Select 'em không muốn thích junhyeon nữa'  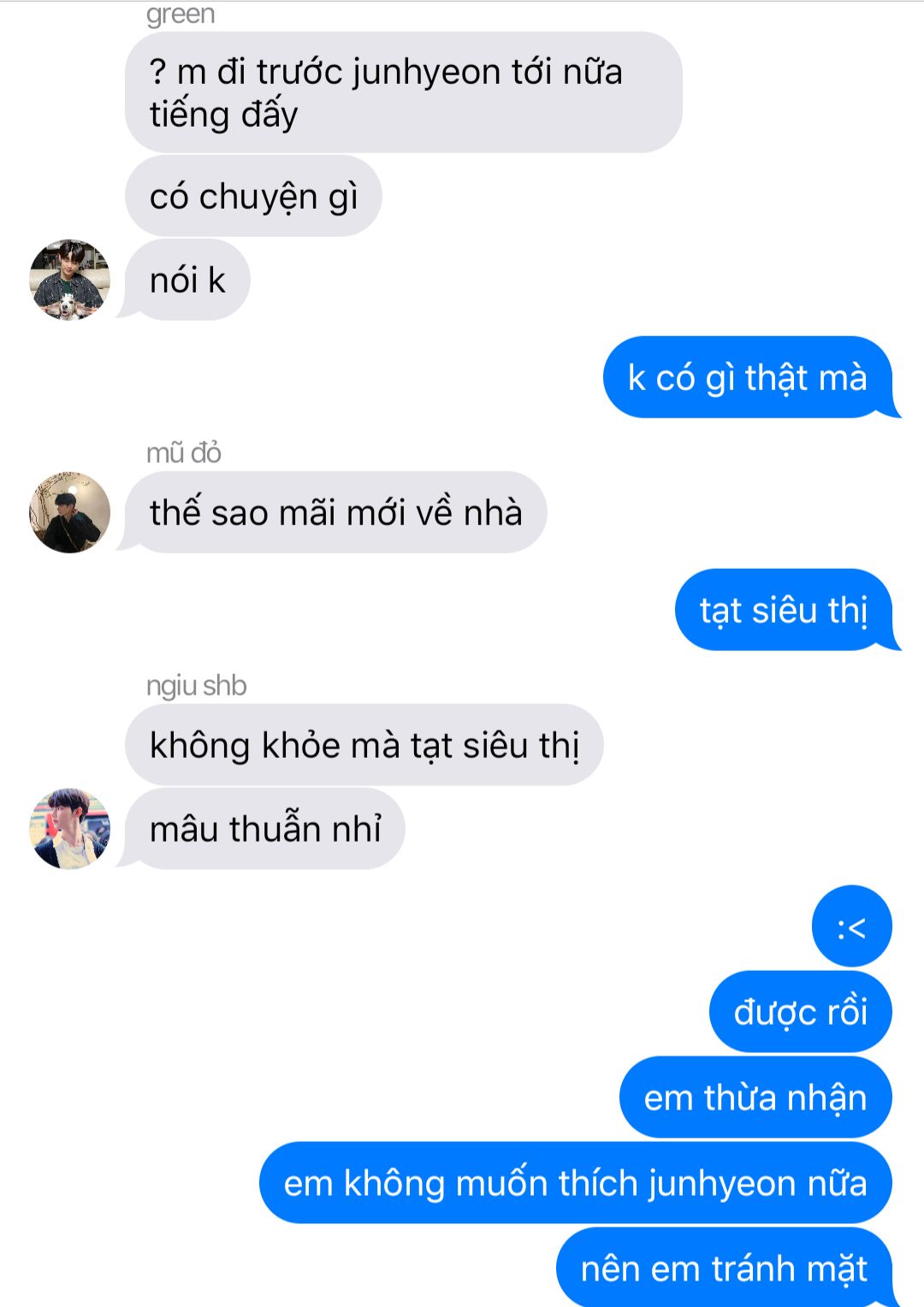(576, 1183)
